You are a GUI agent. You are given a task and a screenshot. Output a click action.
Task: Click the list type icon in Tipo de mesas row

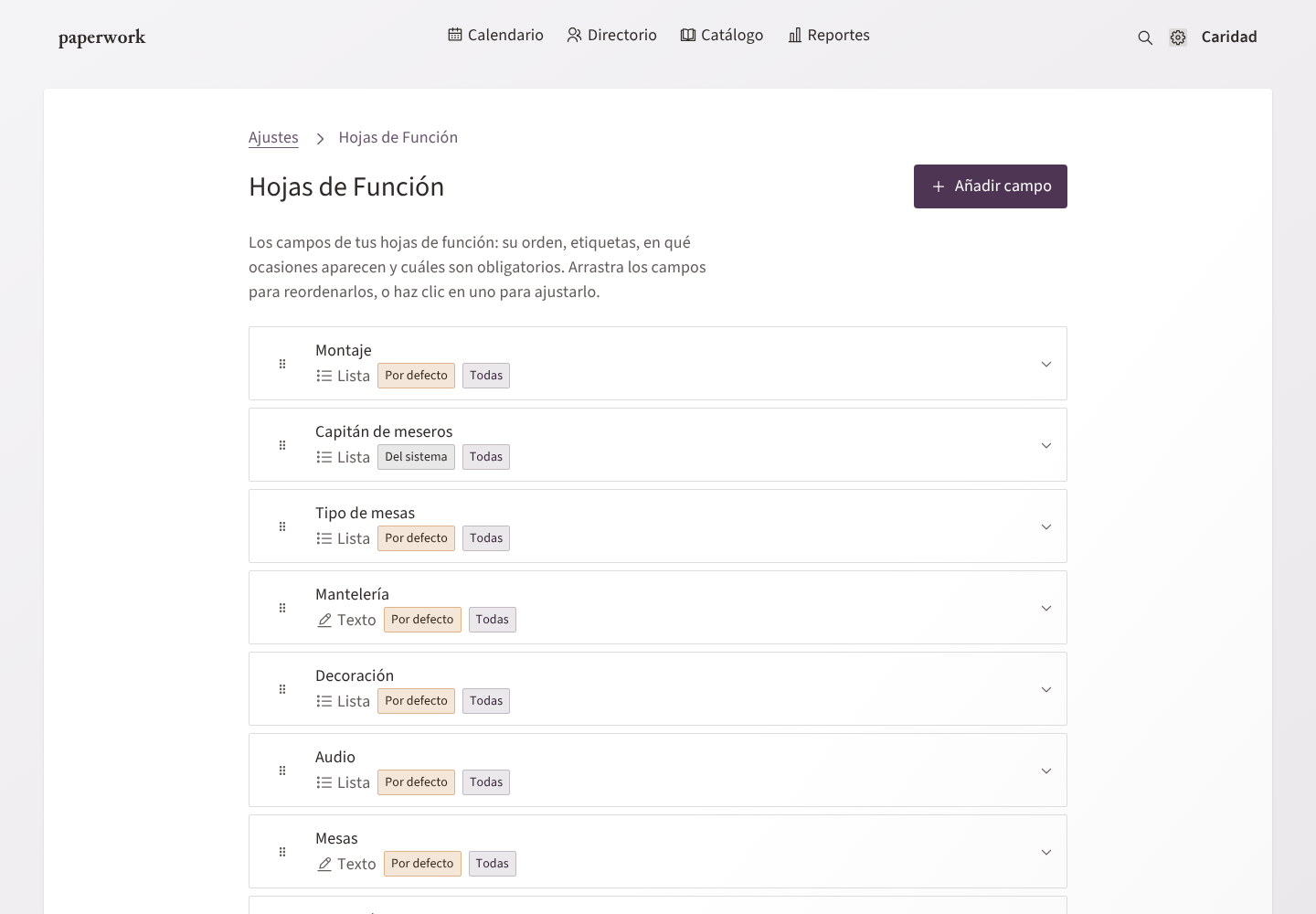324,538
